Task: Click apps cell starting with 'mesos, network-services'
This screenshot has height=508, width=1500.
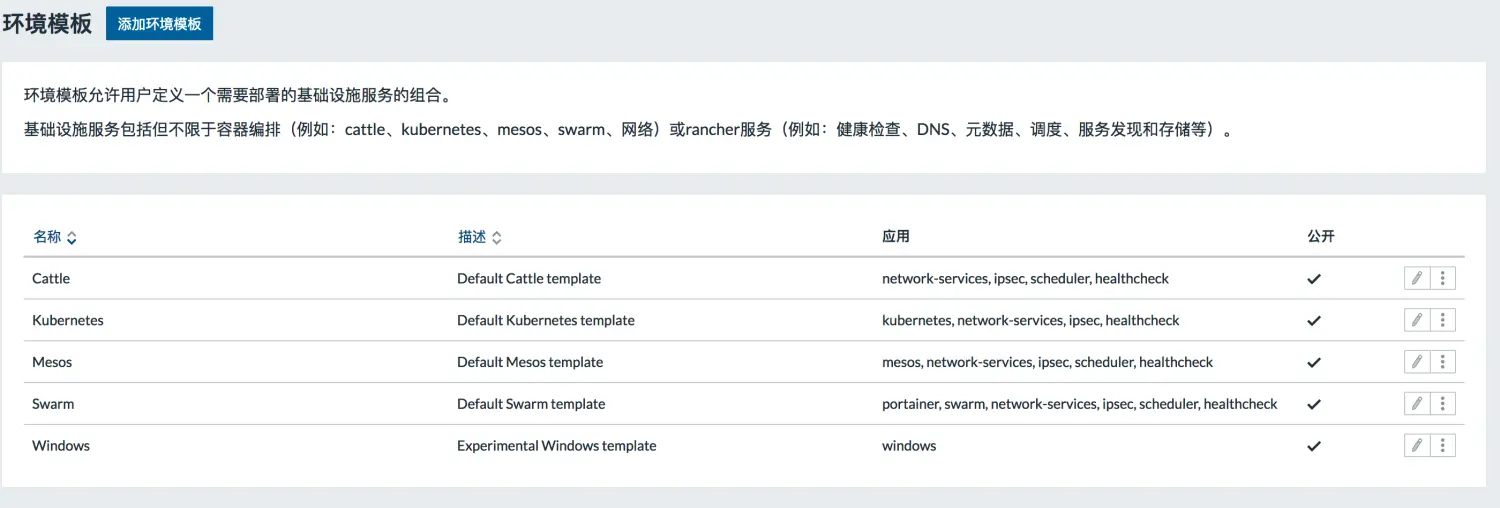Action: click(1048, 362)
